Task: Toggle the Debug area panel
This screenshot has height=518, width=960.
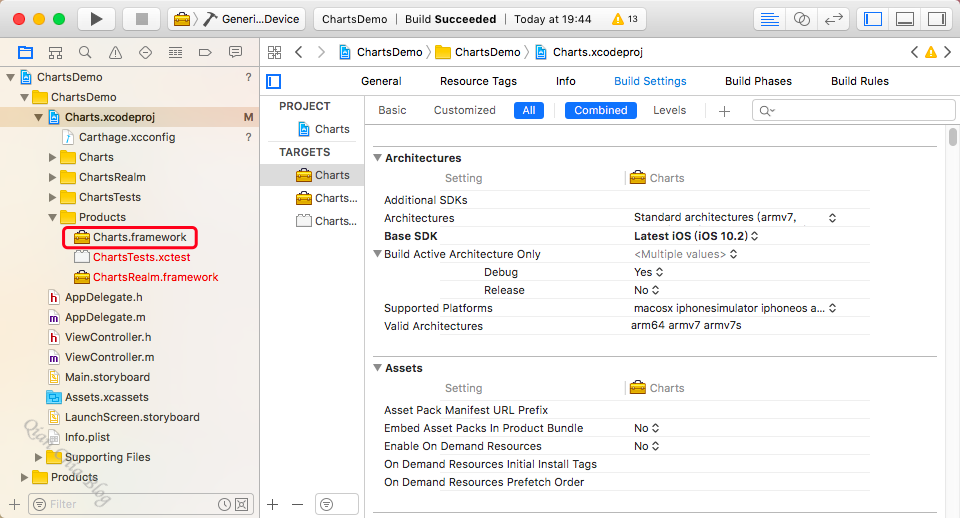Action: click(905, 19)
